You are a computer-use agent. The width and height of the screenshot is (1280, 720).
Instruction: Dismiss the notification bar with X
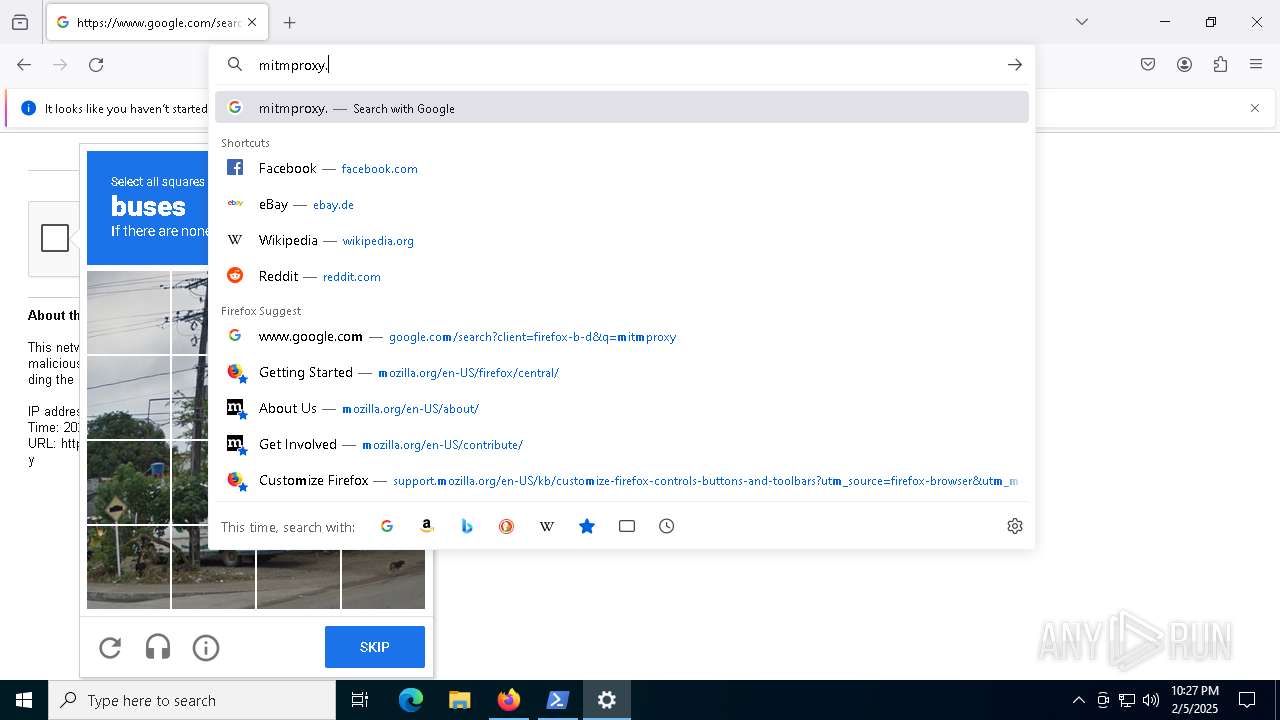coord(1255,108)
